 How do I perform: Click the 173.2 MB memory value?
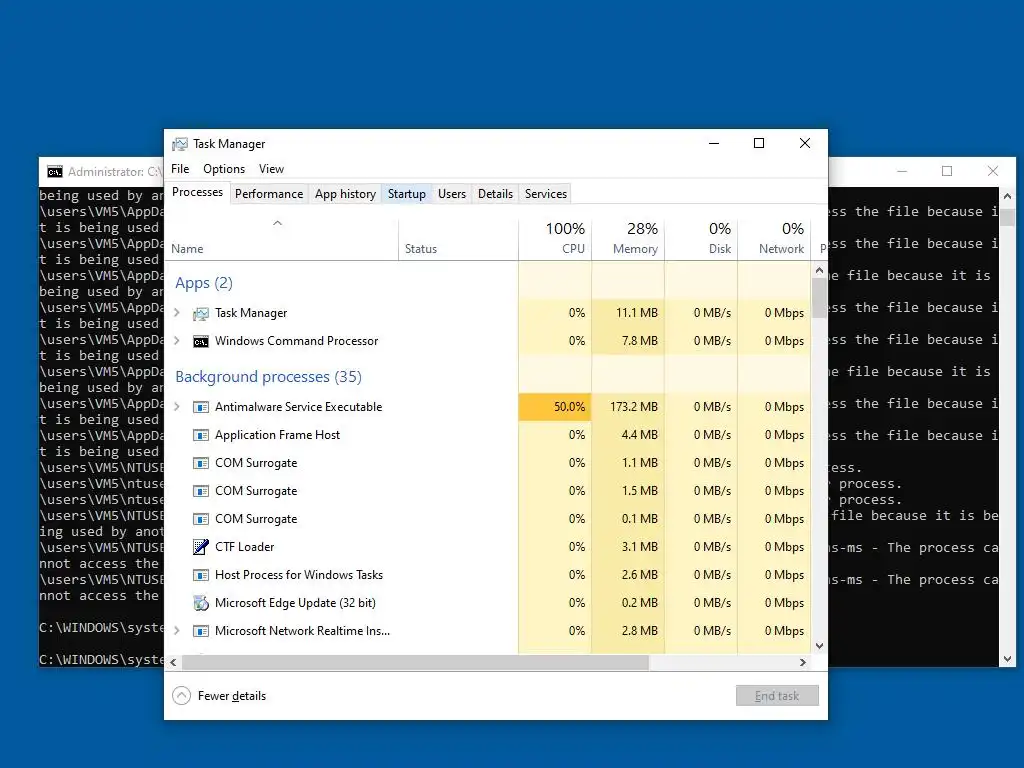(633, 407)
